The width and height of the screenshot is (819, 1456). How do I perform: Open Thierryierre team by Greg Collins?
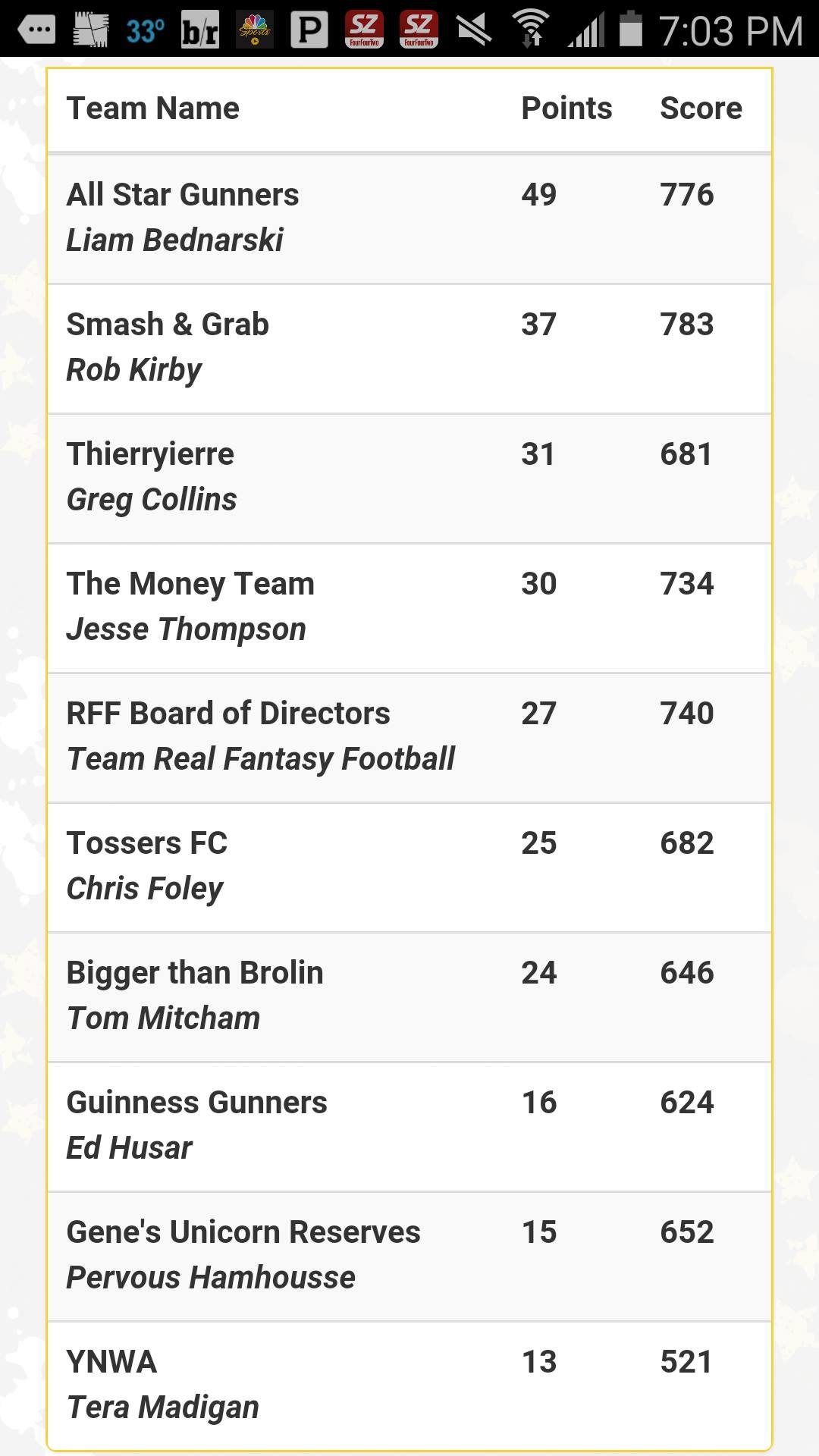(409, 479)
